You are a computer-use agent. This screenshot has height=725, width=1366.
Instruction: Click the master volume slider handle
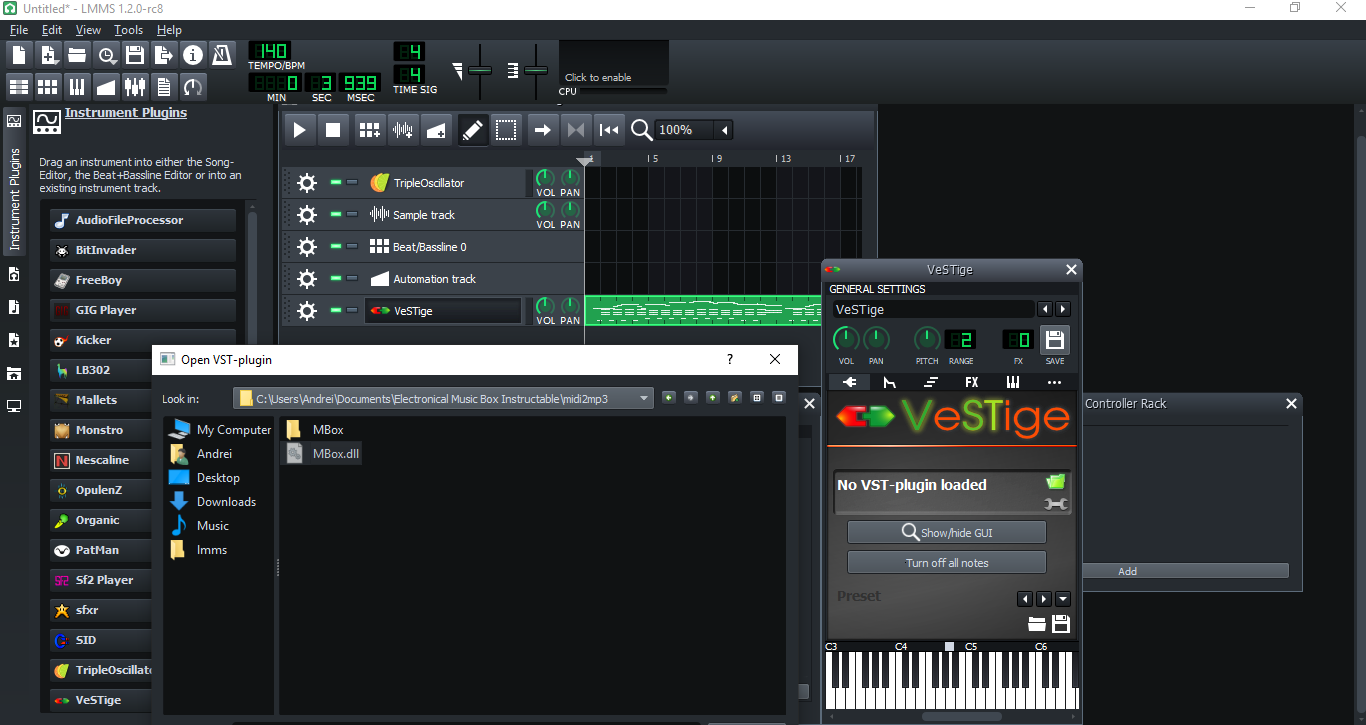tap(481, 70)
